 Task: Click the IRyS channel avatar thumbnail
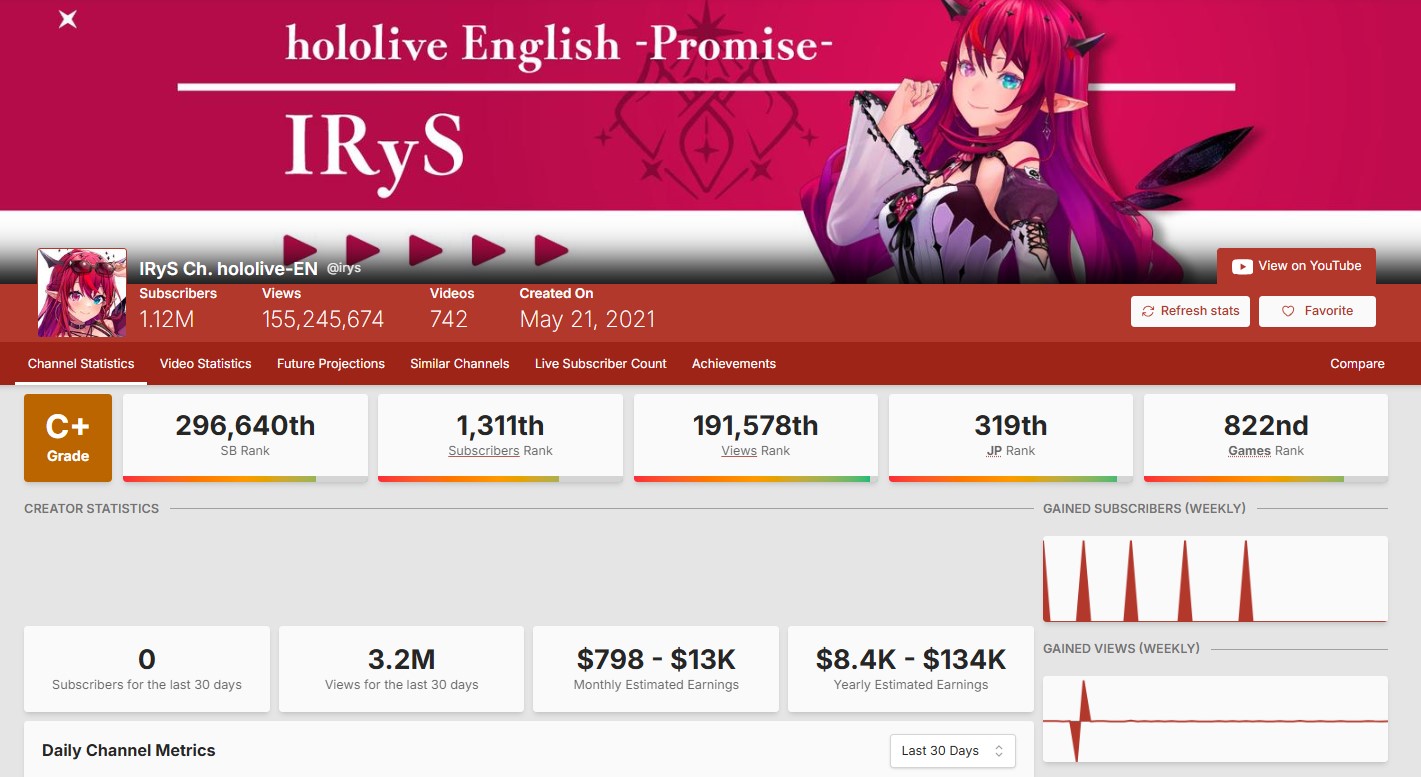[x=82, y=293]
